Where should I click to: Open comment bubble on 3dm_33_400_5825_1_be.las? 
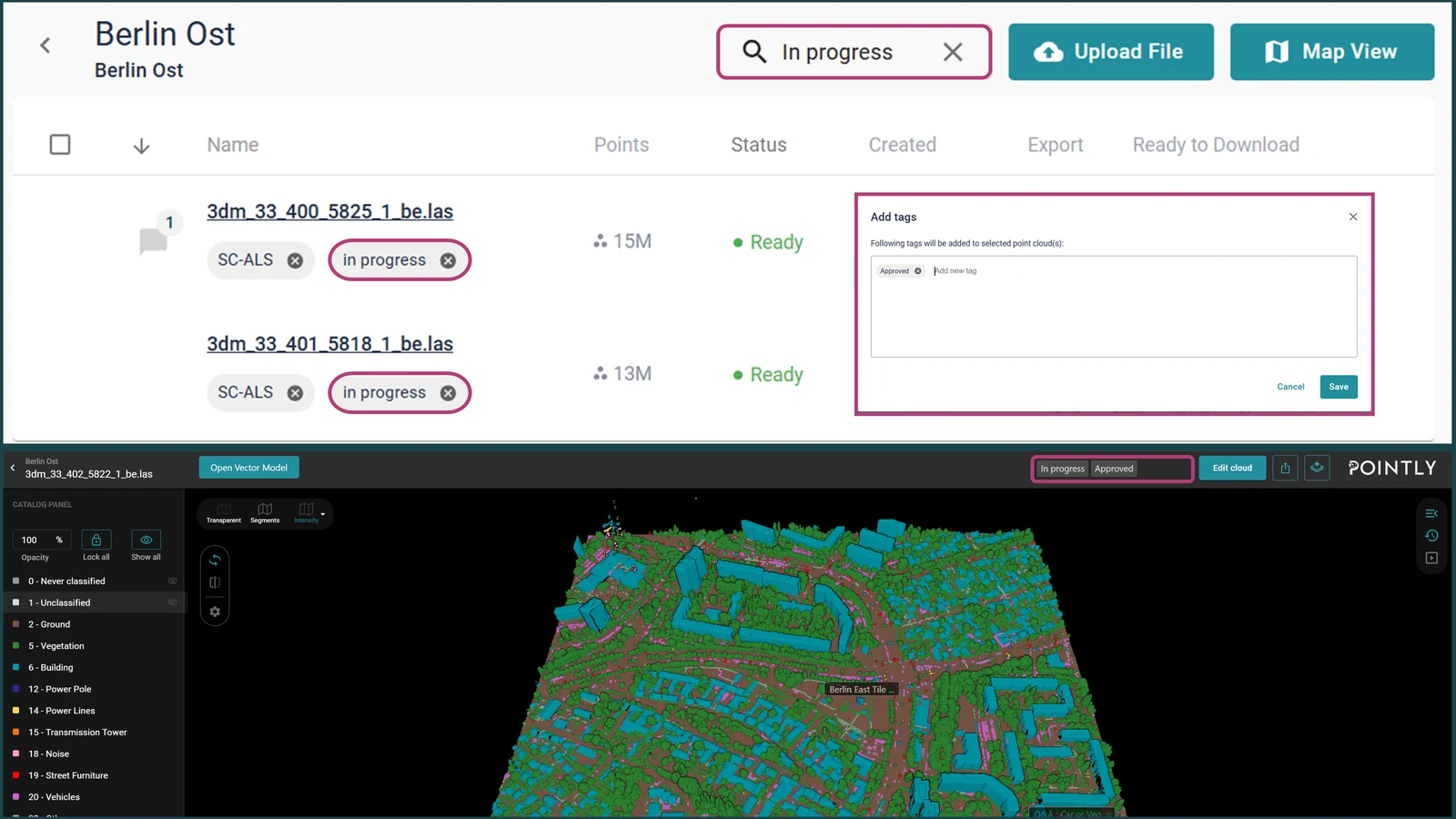(153, 240)
